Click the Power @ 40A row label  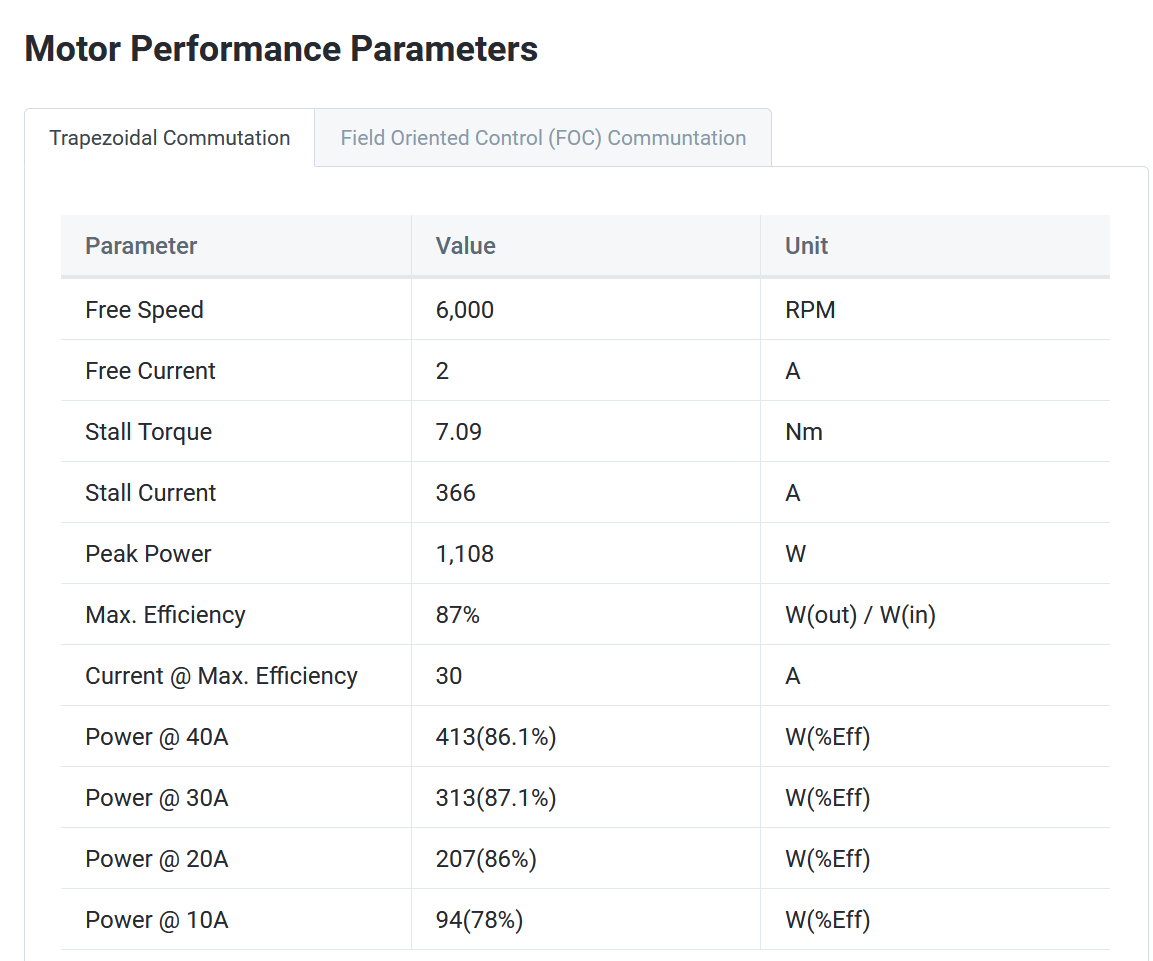pos(157,737)
